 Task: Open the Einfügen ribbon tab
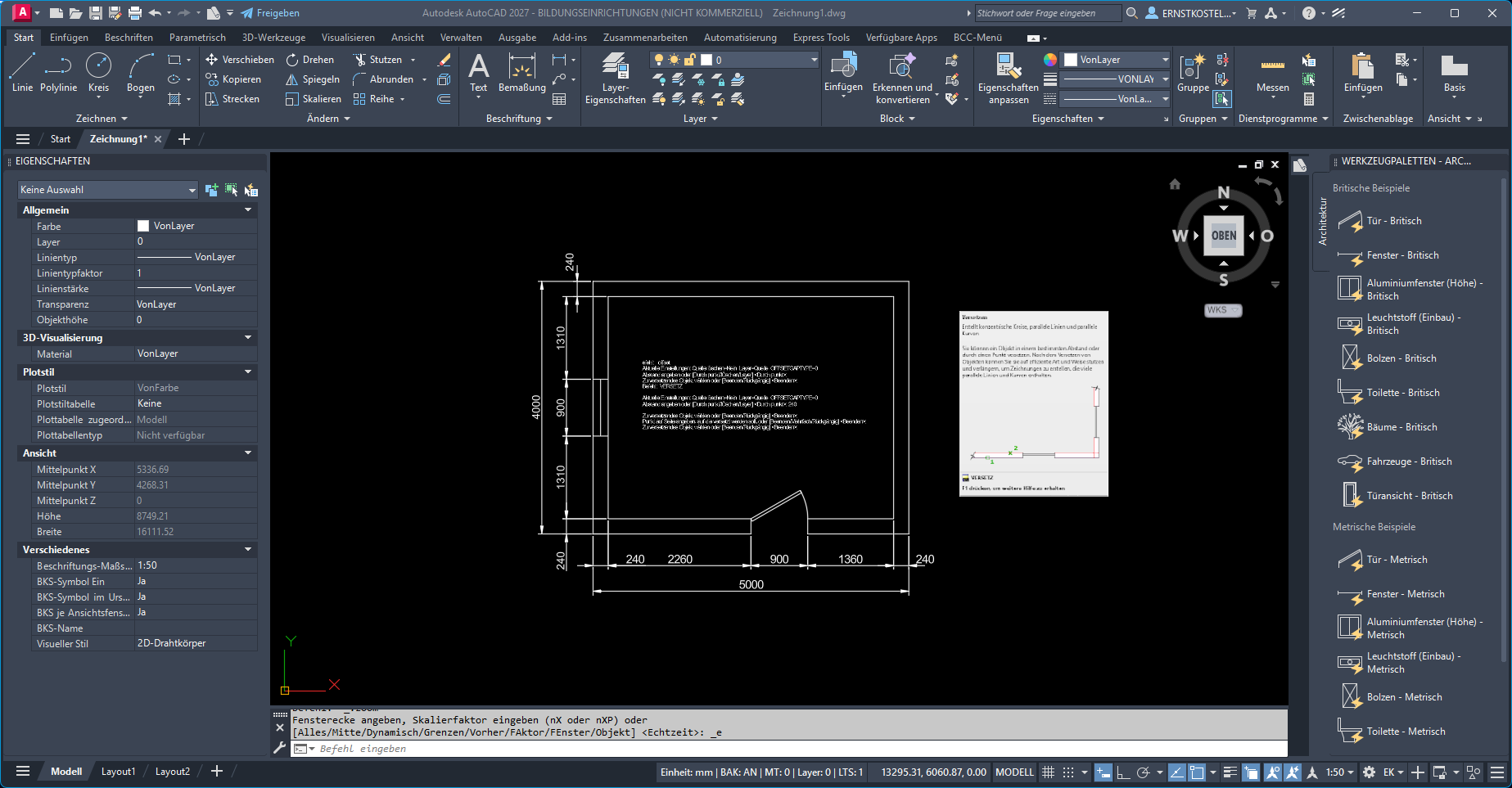(x=69, y=38)
